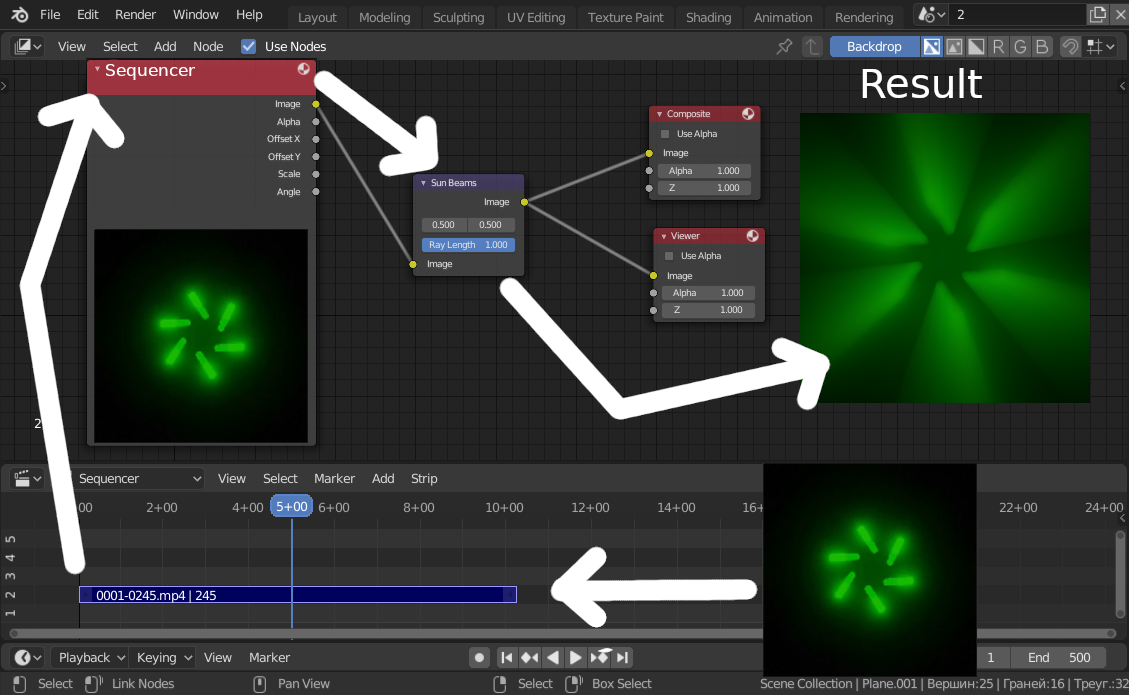Screen dimensions: 1129x695
Task: Open the Render menu
Action: [135, 14]
